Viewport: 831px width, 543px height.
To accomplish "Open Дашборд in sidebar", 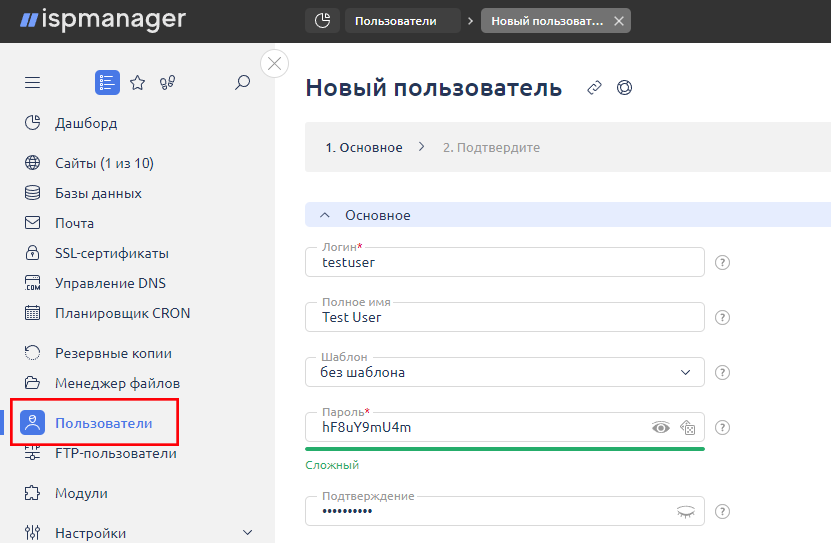I will click(86, 123).
